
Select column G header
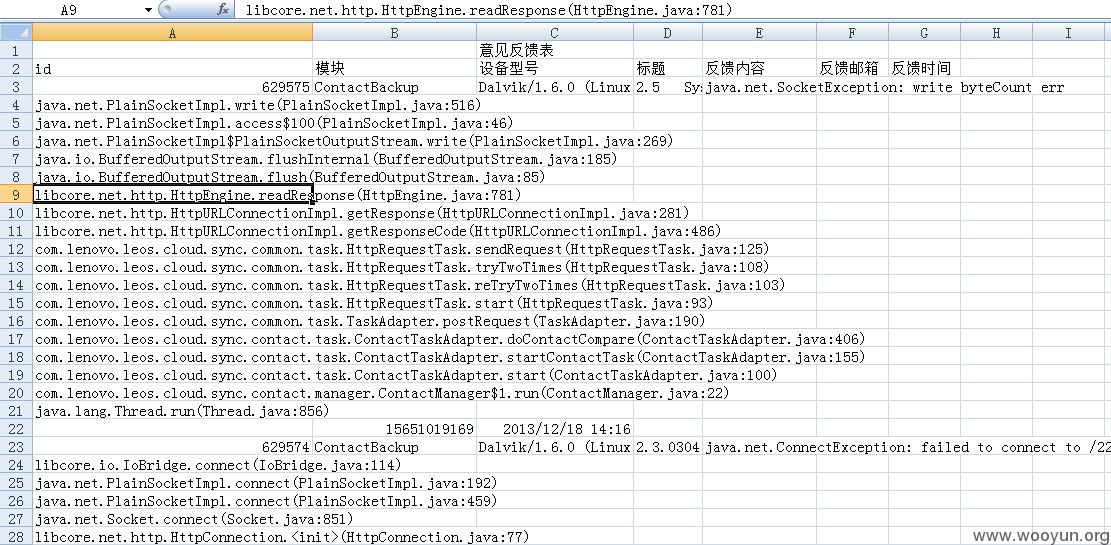pos(925,33)
